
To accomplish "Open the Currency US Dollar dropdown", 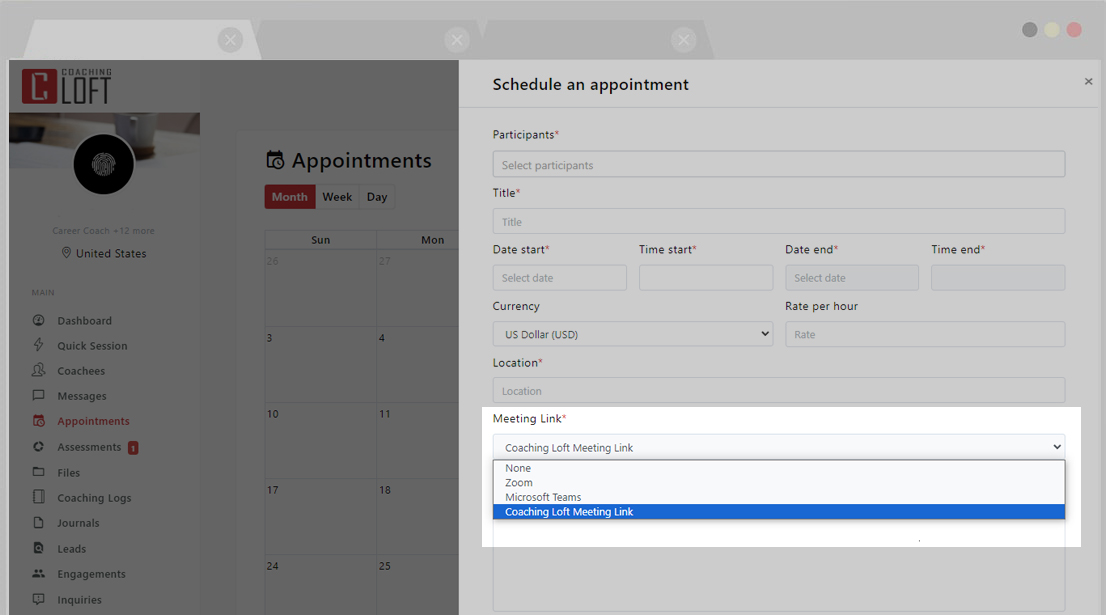I will point(632,334).
